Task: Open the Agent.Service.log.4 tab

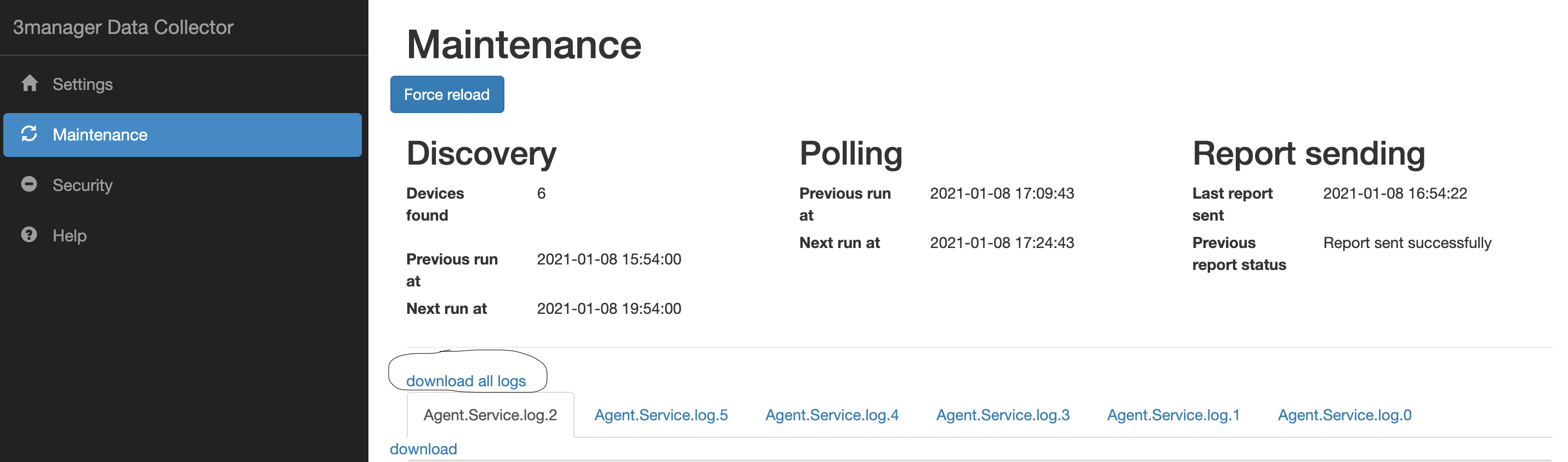Action: [833, 415]
